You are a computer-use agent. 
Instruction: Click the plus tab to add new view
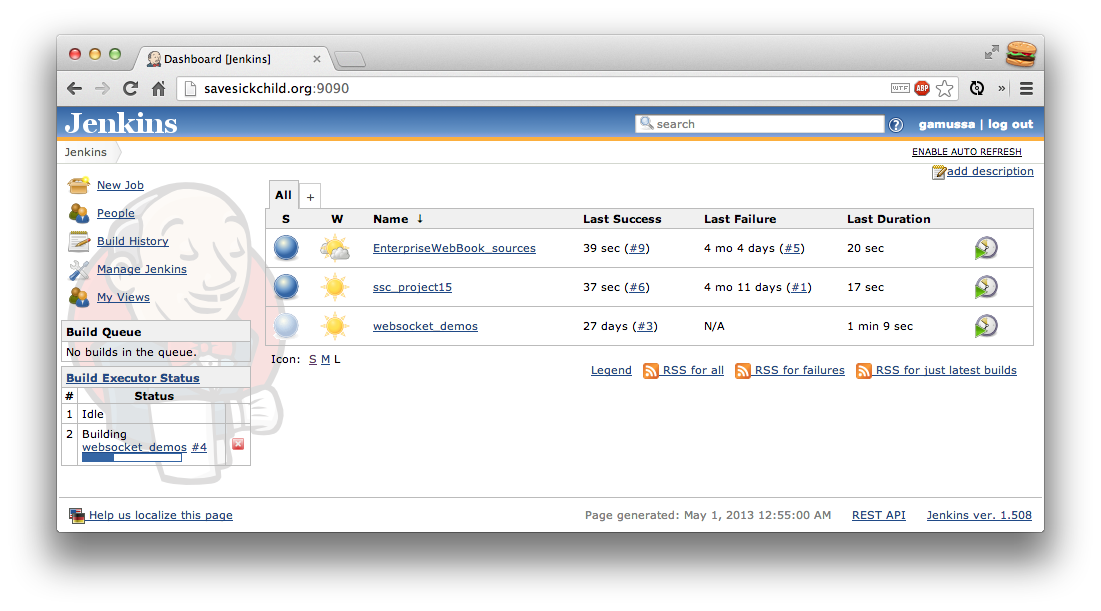(x=310, y=197)
